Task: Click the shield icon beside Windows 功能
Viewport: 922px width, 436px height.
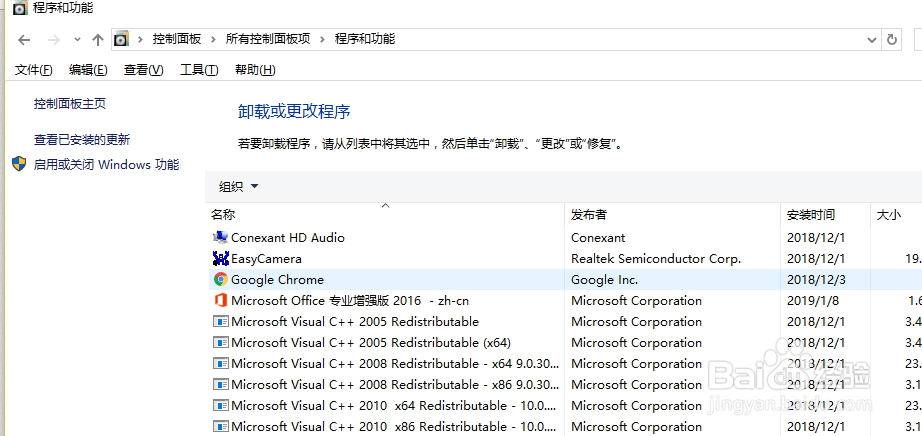Action: coord(19,164)
